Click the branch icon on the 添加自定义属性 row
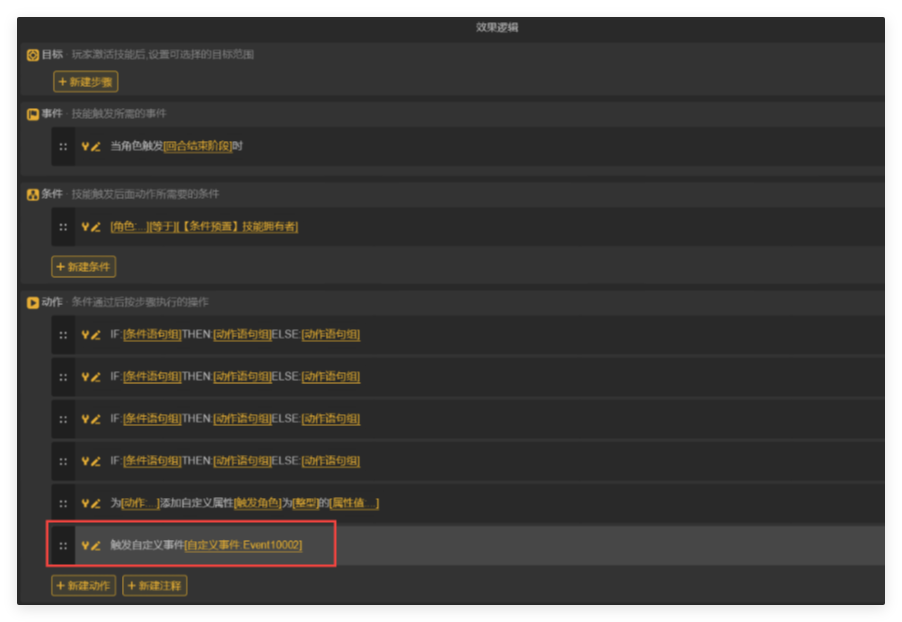902x622 pixels. [x=85, y=503]
